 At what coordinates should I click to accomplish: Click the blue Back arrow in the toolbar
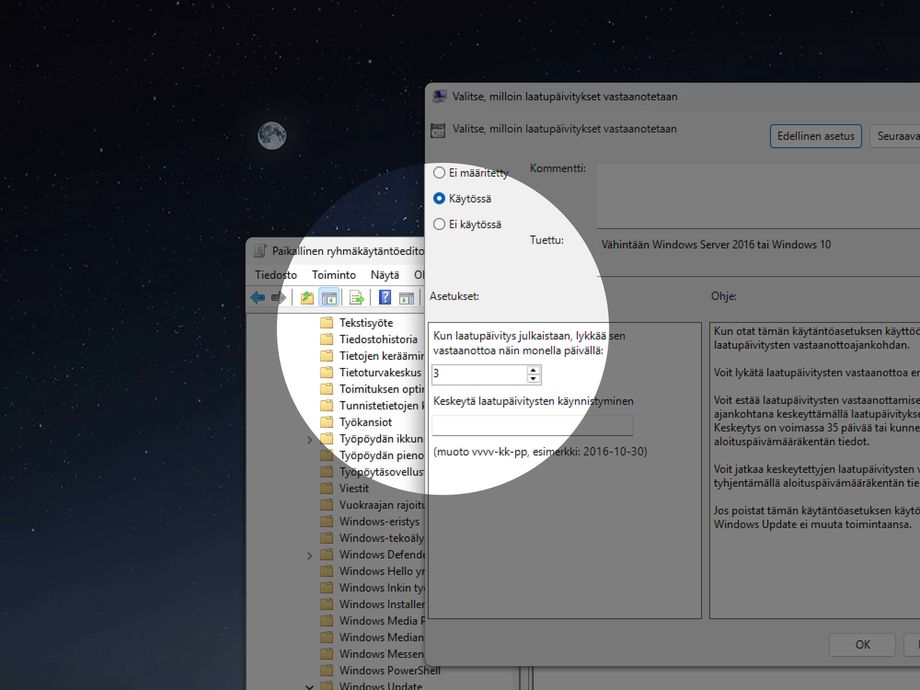click(x=258, y=298)
